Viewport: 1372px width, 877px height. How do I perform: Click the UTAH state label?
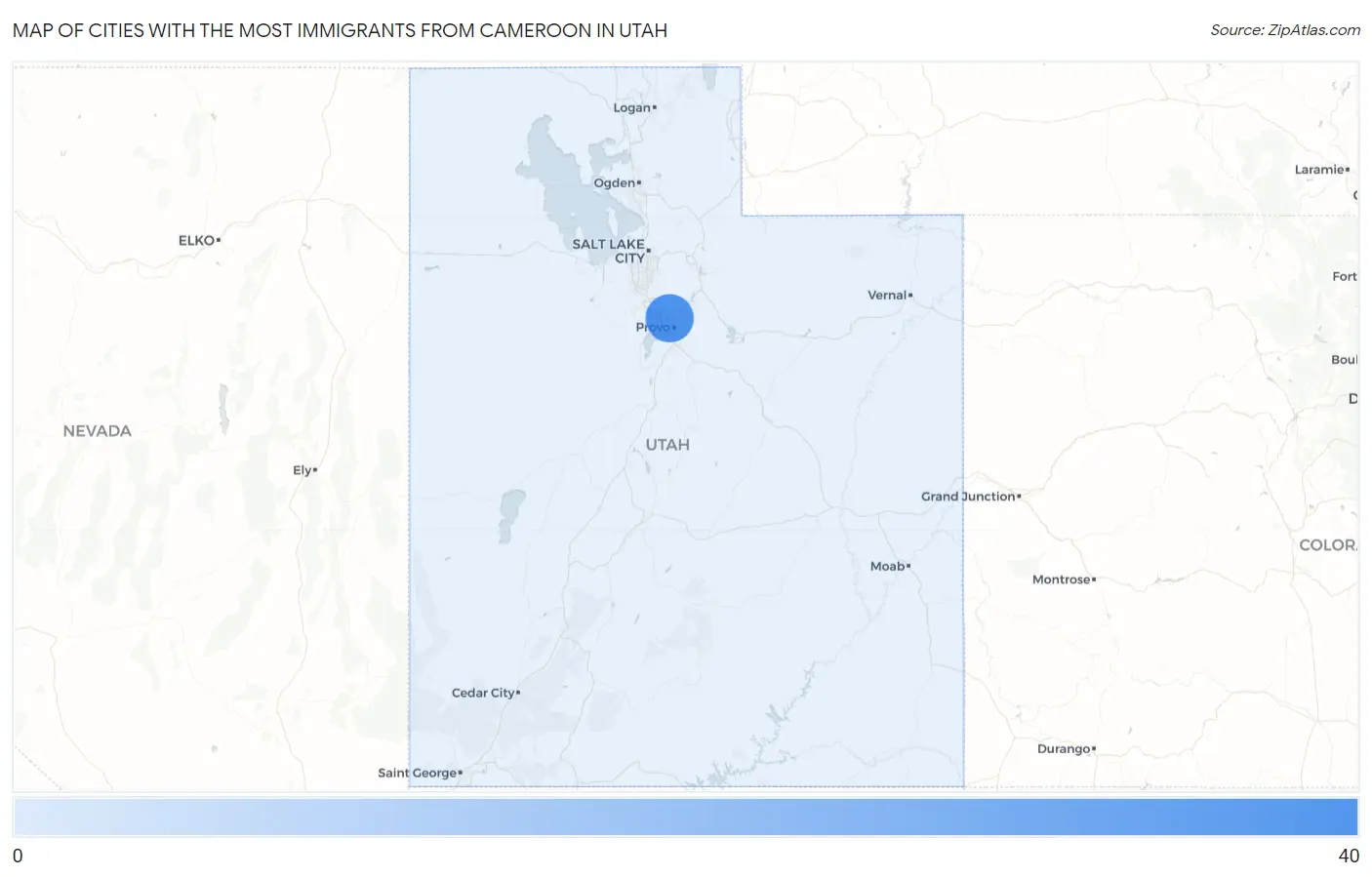(x=667, y=445)
